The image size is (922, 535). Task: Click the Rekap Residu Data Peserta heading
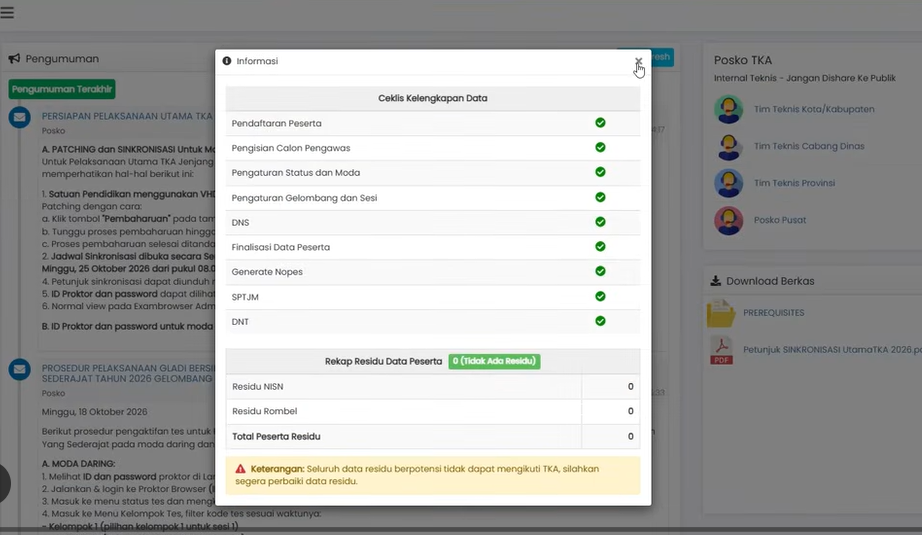tap(383, 362)
